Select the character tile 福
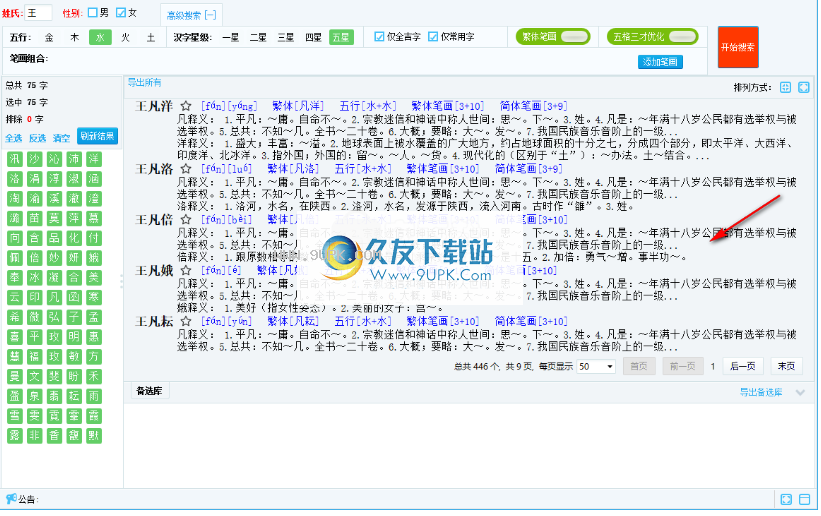The width and height of the screenshot is (821, 516). point(35,357)
